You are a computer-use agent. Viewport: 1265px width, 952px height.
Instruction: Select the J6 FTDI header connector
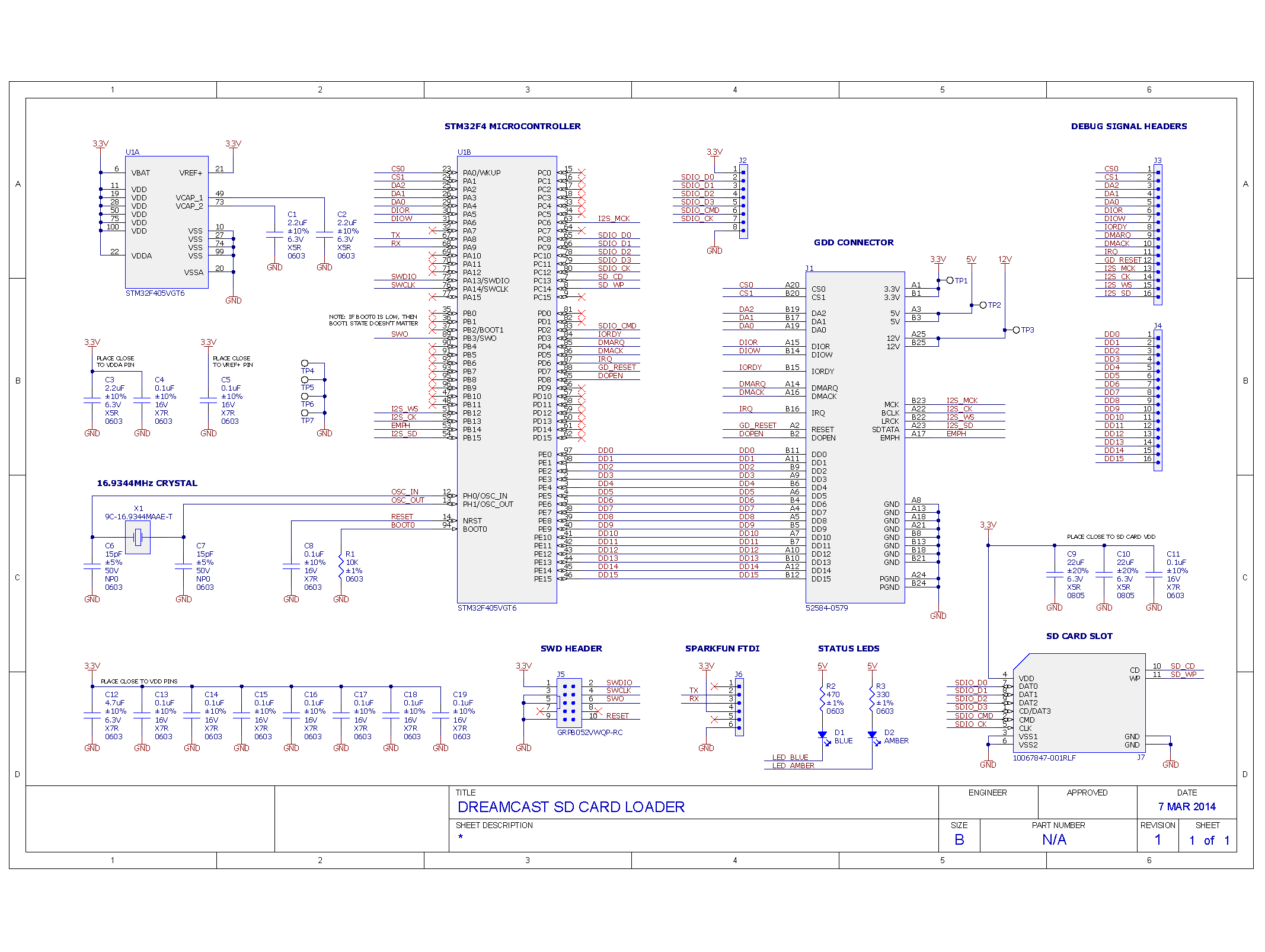739,707
